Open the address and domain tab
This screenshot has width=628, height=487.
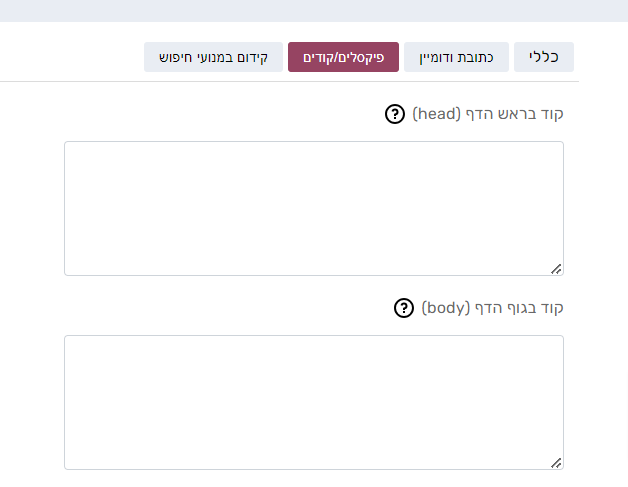(x=458, y=57)
